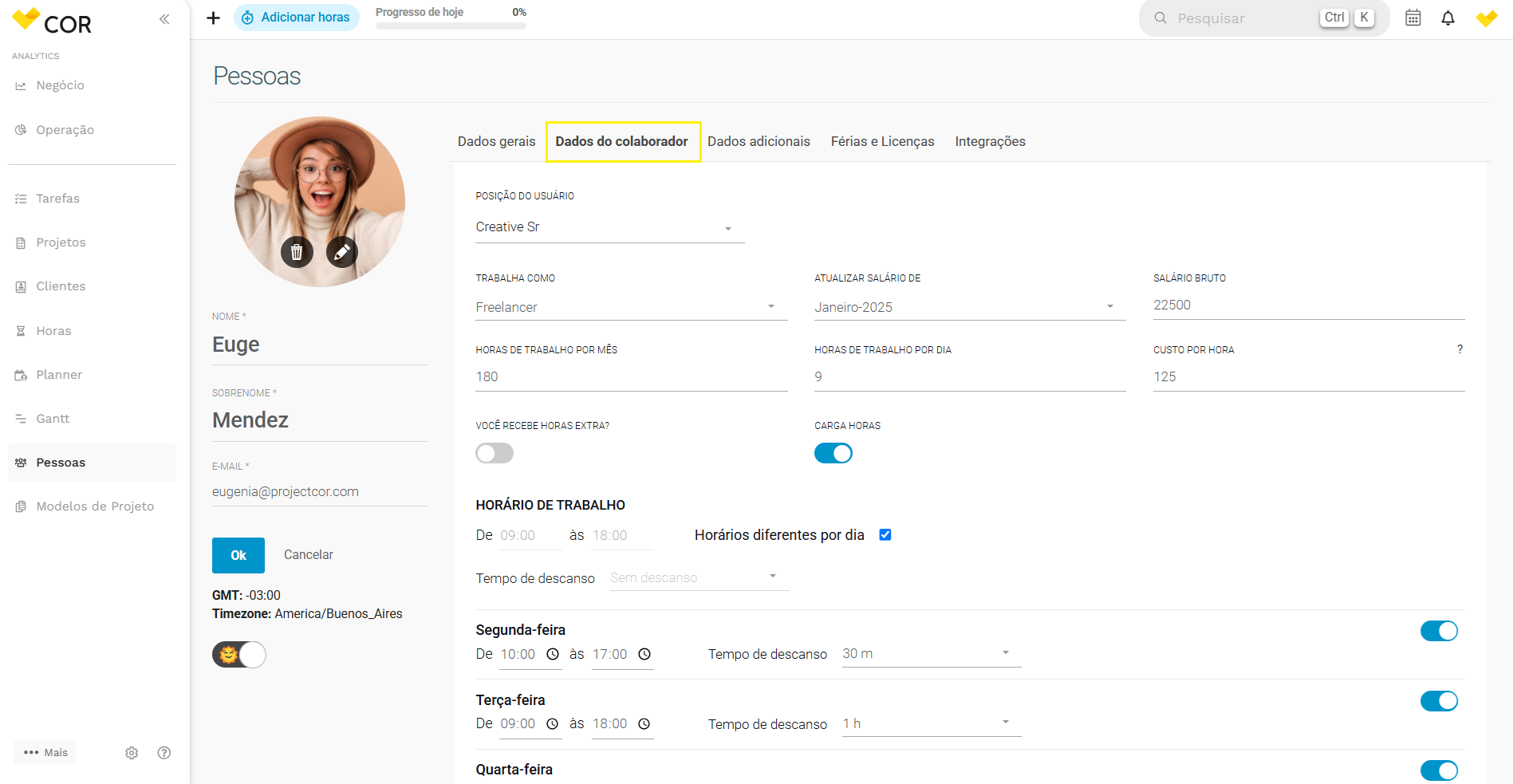Disable Segunda-feira working day toggle
The height and width of the screenshot is (784, 1513).
point(1439,631)
